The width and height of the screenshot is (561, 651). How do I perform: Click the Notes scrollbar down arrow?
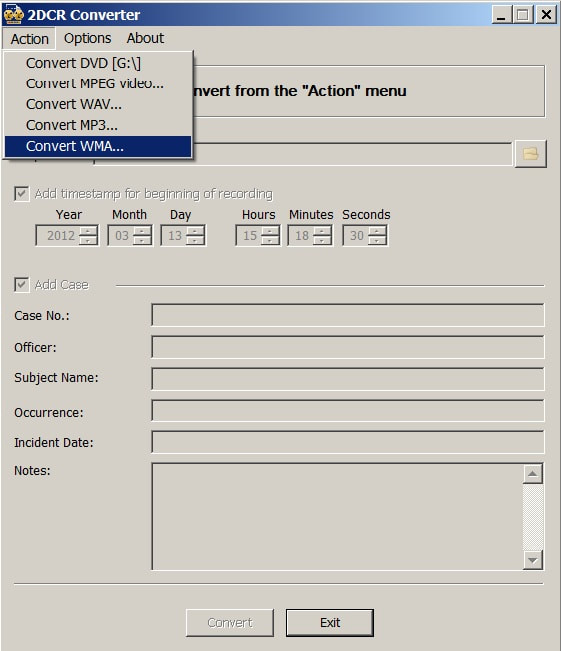pyautogui.click(x=533, y=560)
